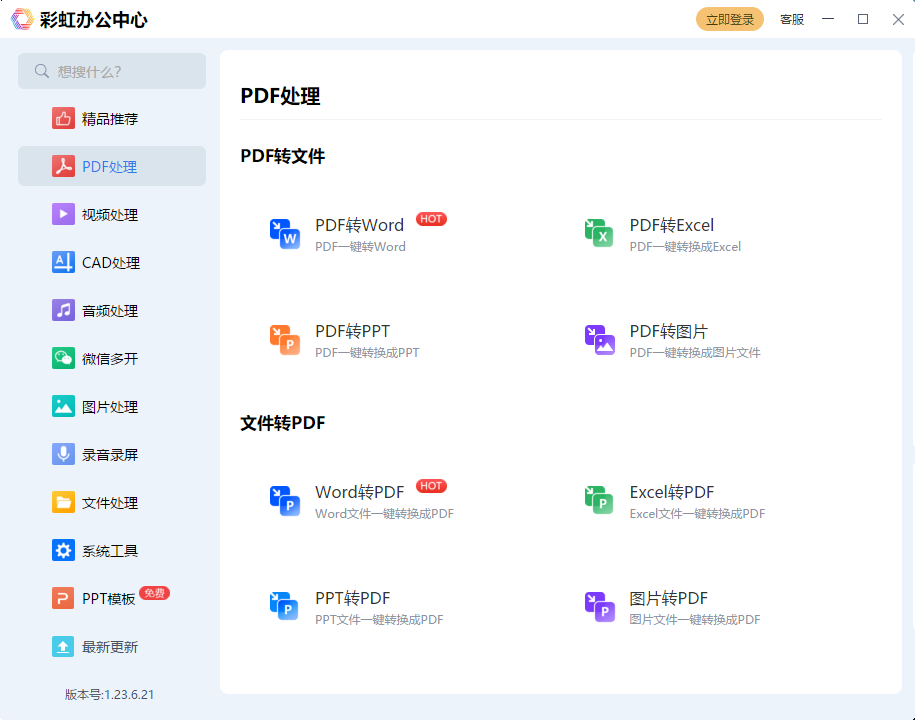
Task: Click the description Word文件一键转换成PDF
Action: [x=384, y=513]
